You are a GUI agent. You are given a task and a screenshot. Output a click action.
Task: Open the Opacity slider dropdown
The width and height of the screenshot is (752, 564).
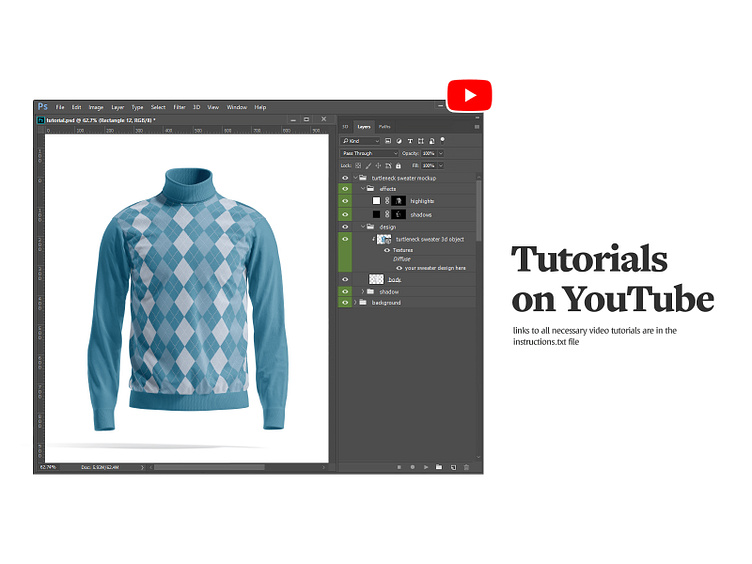441,153
